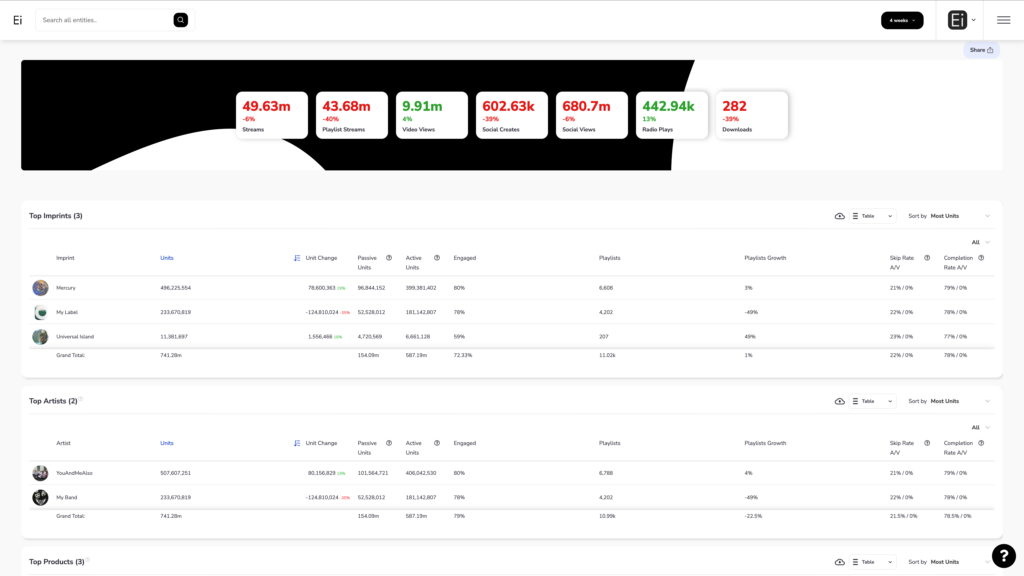This screenshot has height=576, width=1024.
Task: Click the Ei home logo
Action: (x=17, y=20)
